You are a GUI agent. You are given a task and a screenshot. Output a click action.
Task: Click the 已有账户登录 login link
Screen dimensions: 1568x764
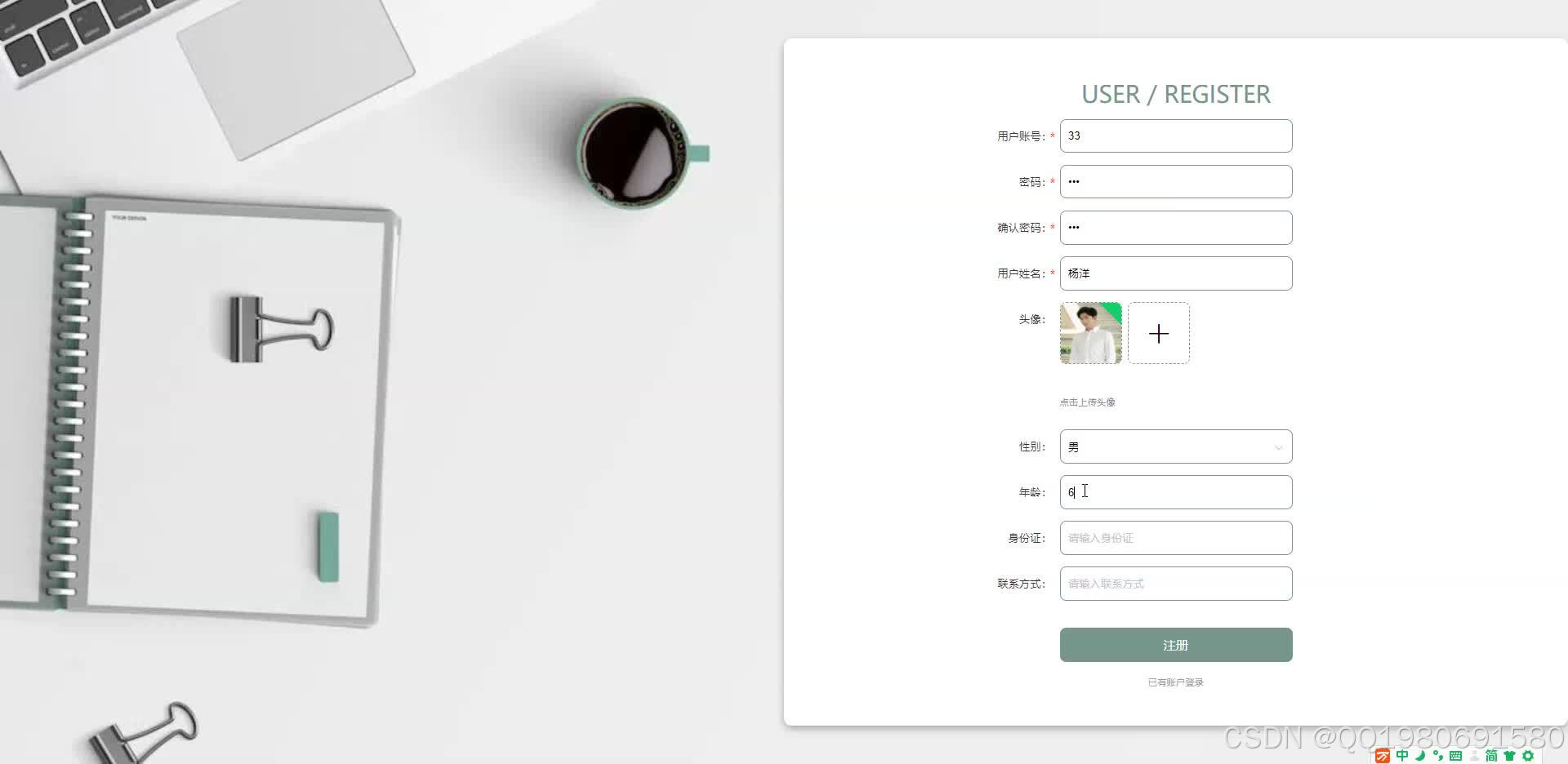pyautogui.click(x=1175, y=682)
